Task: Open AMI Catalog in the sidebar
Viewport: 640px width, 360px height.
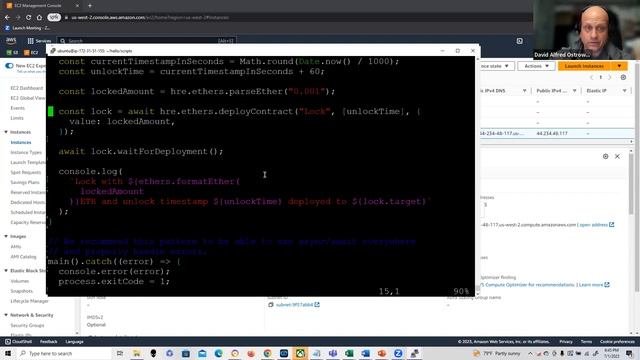Action: 23,257
